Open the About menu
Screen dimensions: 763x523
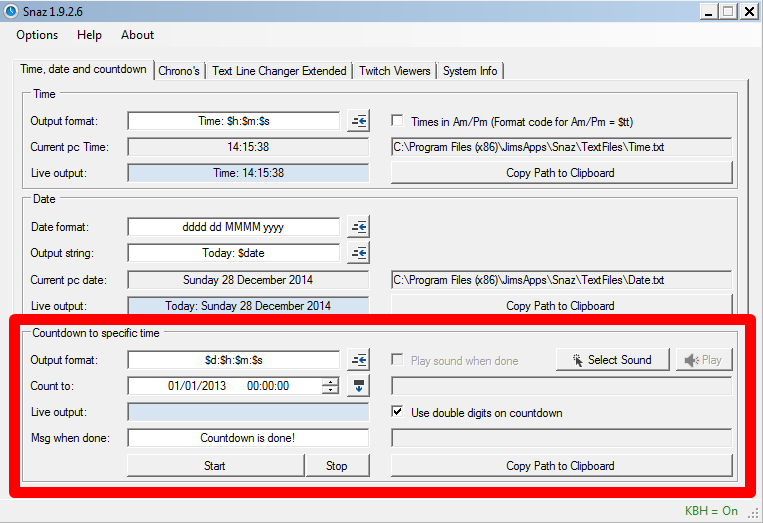pos(138,35)
